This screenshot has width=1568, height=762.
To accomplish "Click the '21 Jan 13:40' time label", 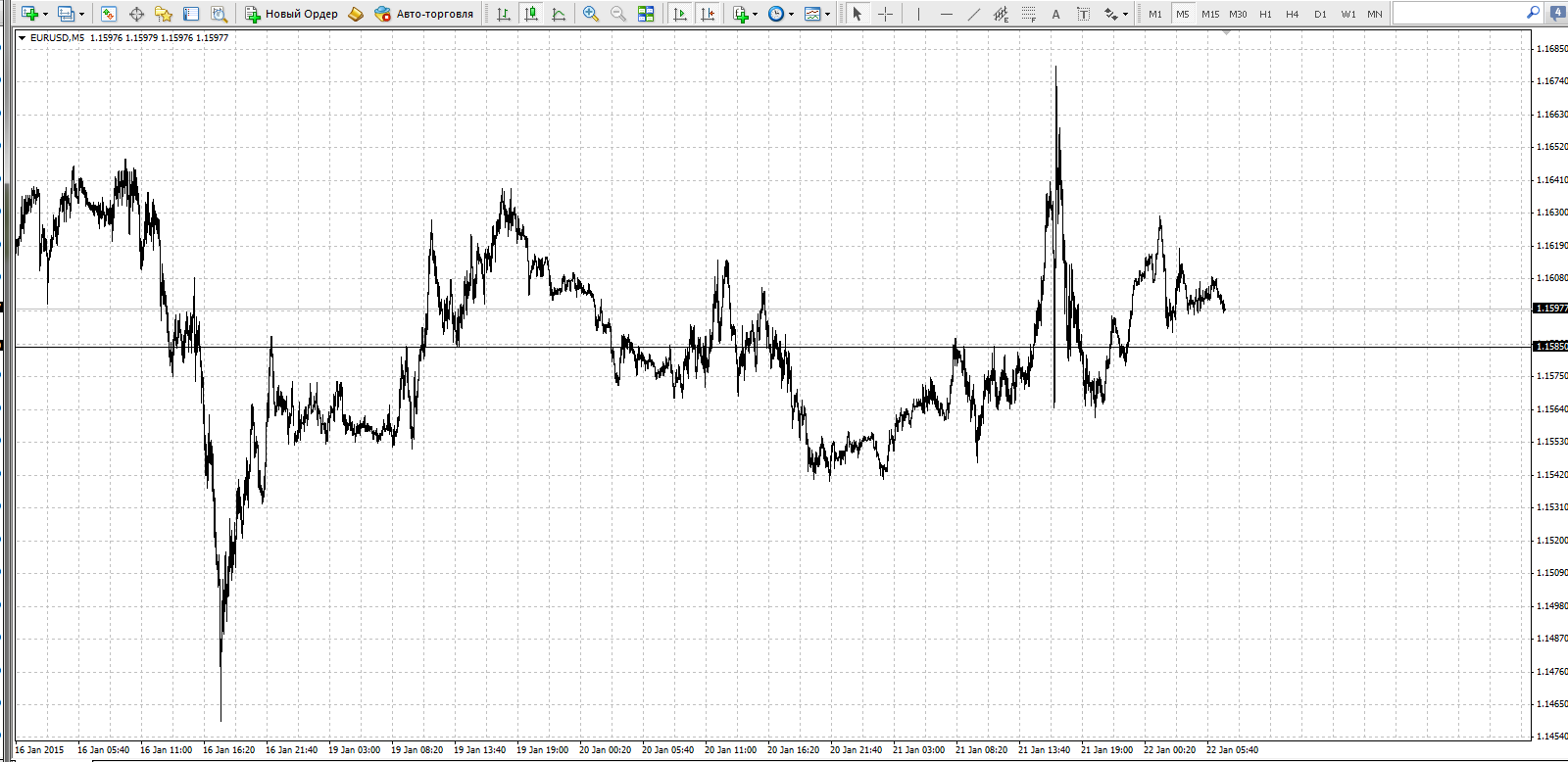I will 1044,750.
